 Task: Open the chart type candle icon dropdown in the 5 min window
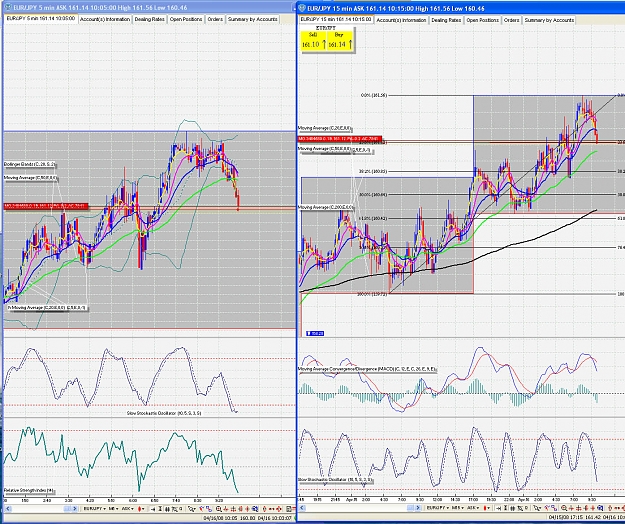point(141,508)
